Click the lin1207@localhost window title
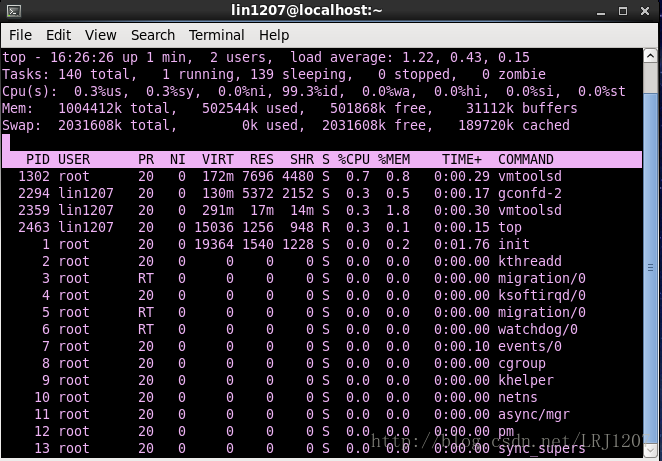The height and width of the screenshot is (461, 662). tap(307, 10)
